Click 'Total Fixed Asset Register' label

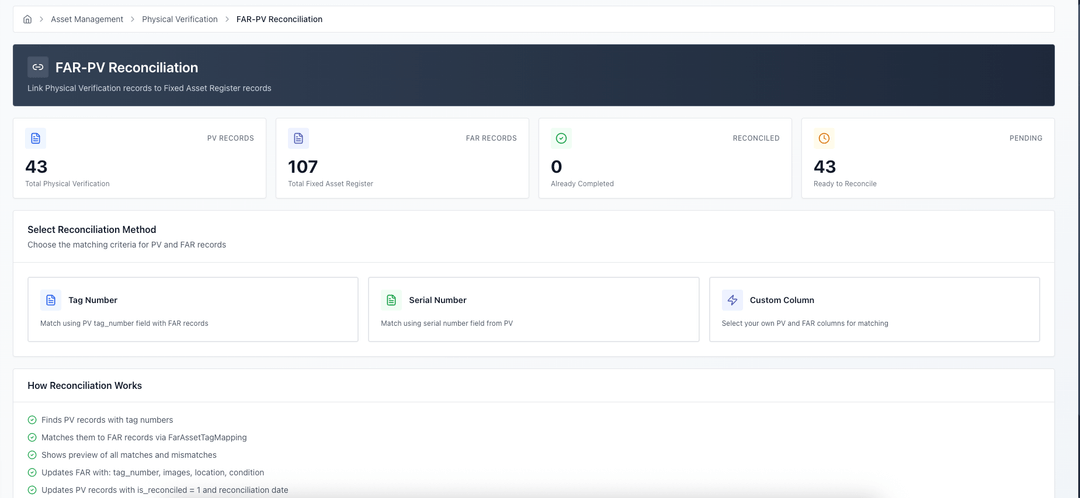[331, 184]
